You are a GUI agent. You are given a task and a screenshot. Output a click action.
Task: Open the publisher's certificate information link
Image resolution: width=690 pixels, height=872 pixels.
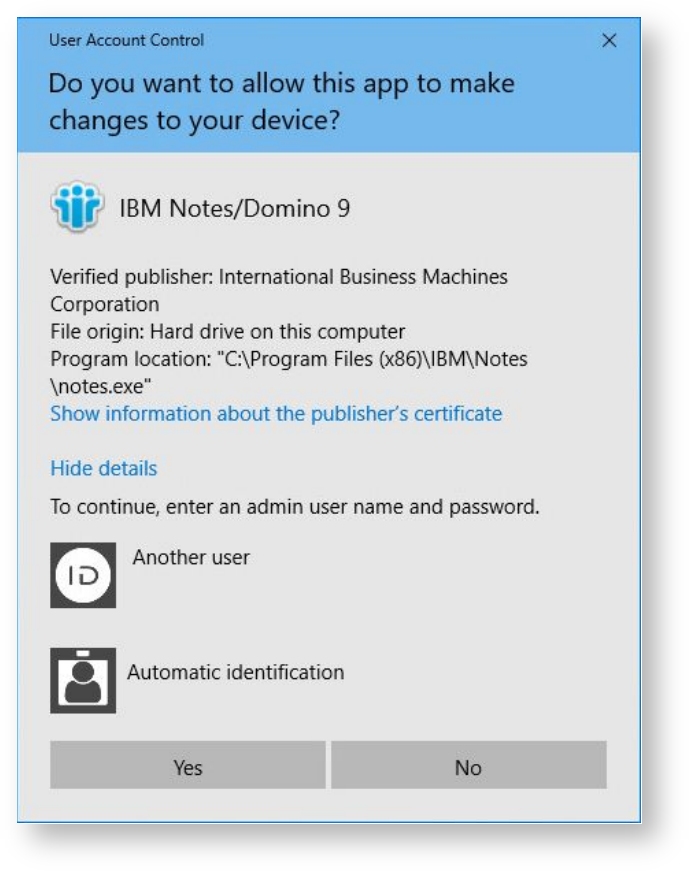pyautogui.click(x=276, y=413)
